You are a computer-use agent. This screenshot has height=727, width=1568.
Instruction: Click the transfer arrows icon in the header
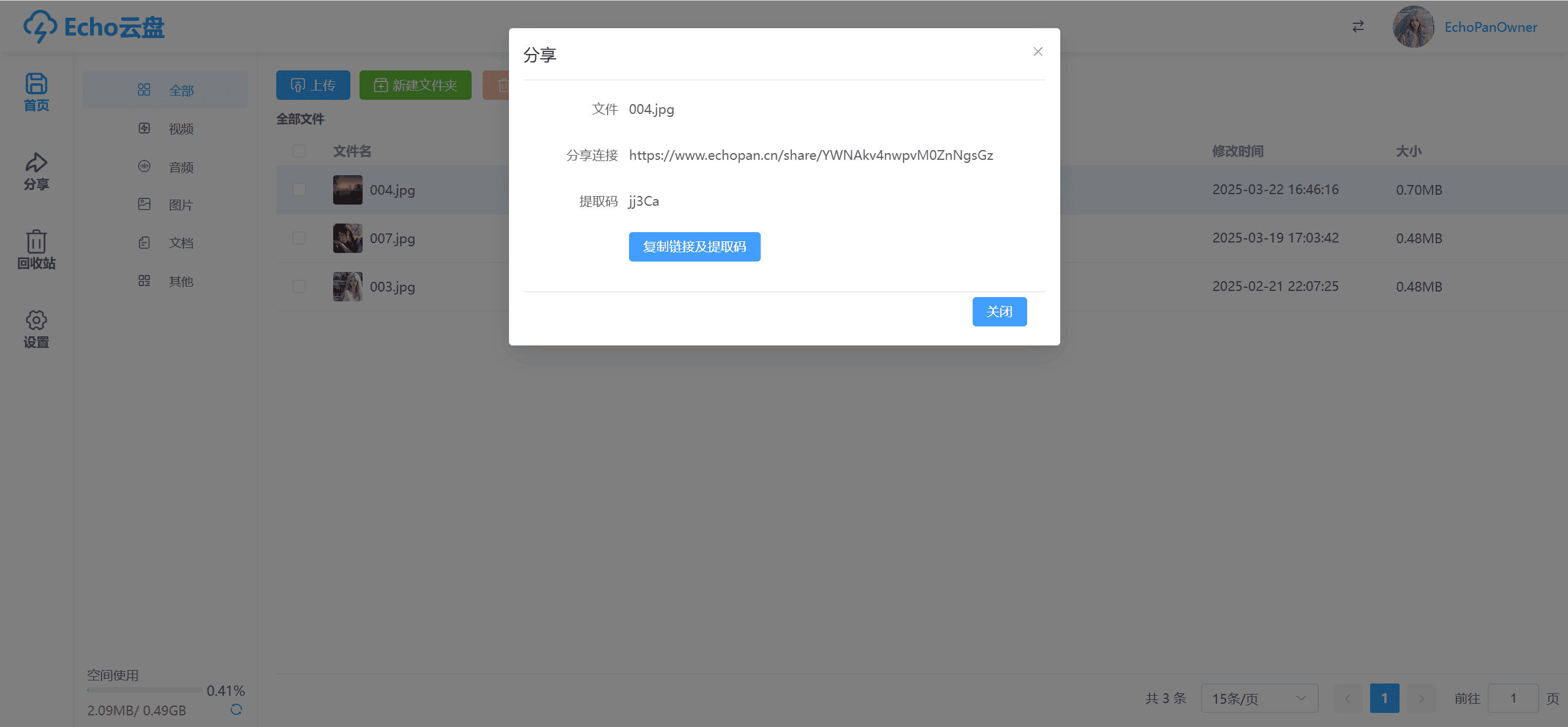coord(1357,26)
